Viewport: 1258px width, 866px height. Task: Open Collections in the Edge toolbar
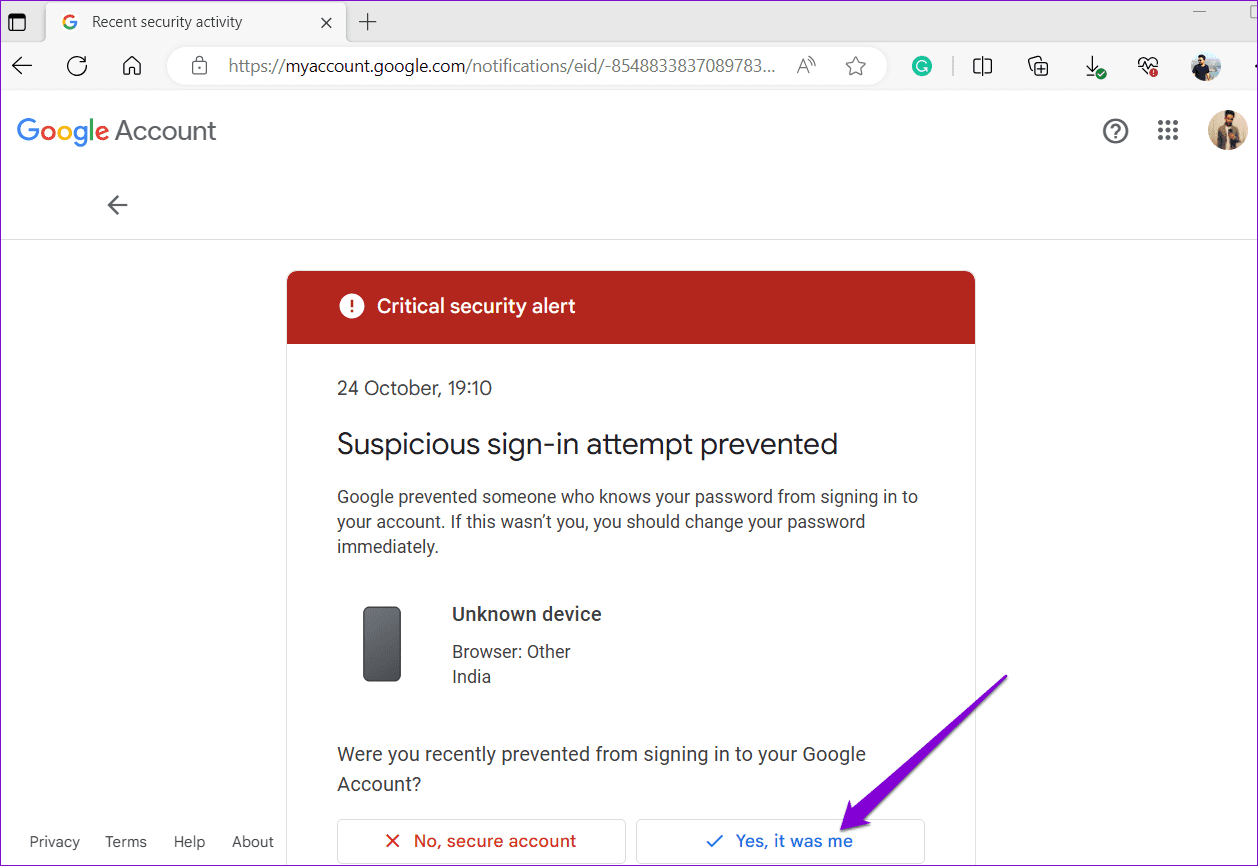[1038, 65]
